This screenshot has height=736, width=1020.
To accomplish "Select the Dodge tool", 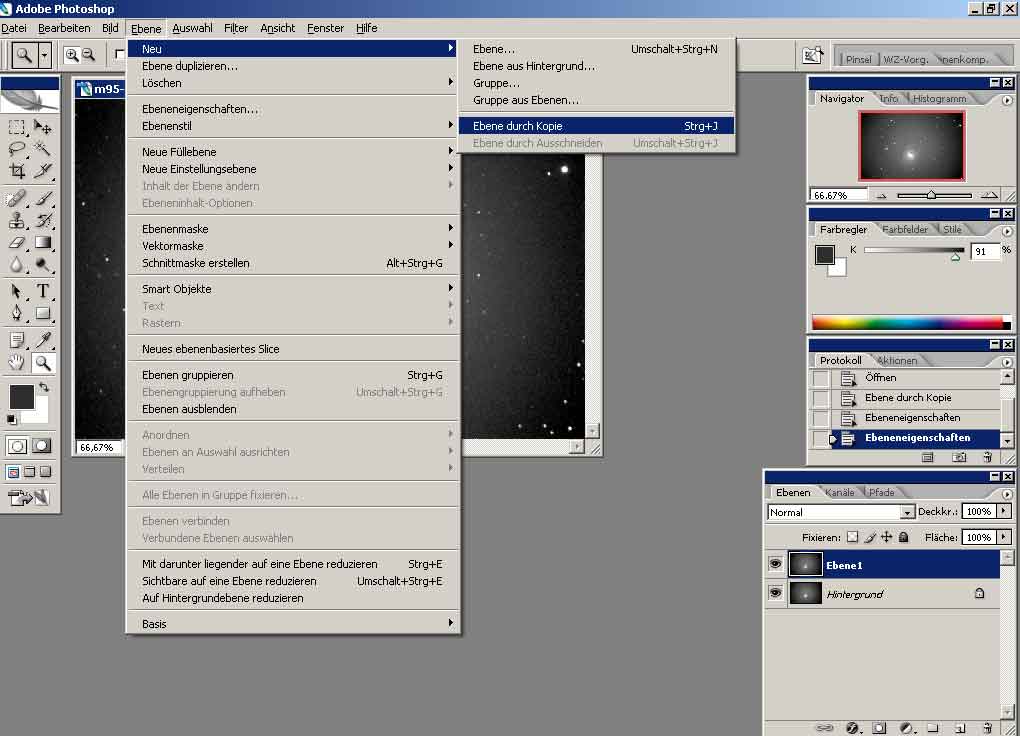I will coord(43,265).
